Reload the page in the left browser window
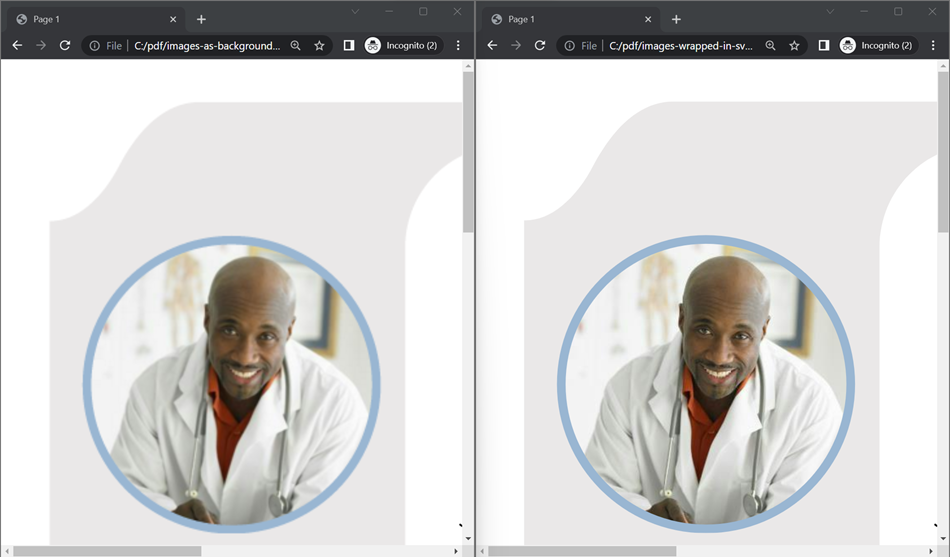The width and height of the screenshot is (950, 557). 65,45
